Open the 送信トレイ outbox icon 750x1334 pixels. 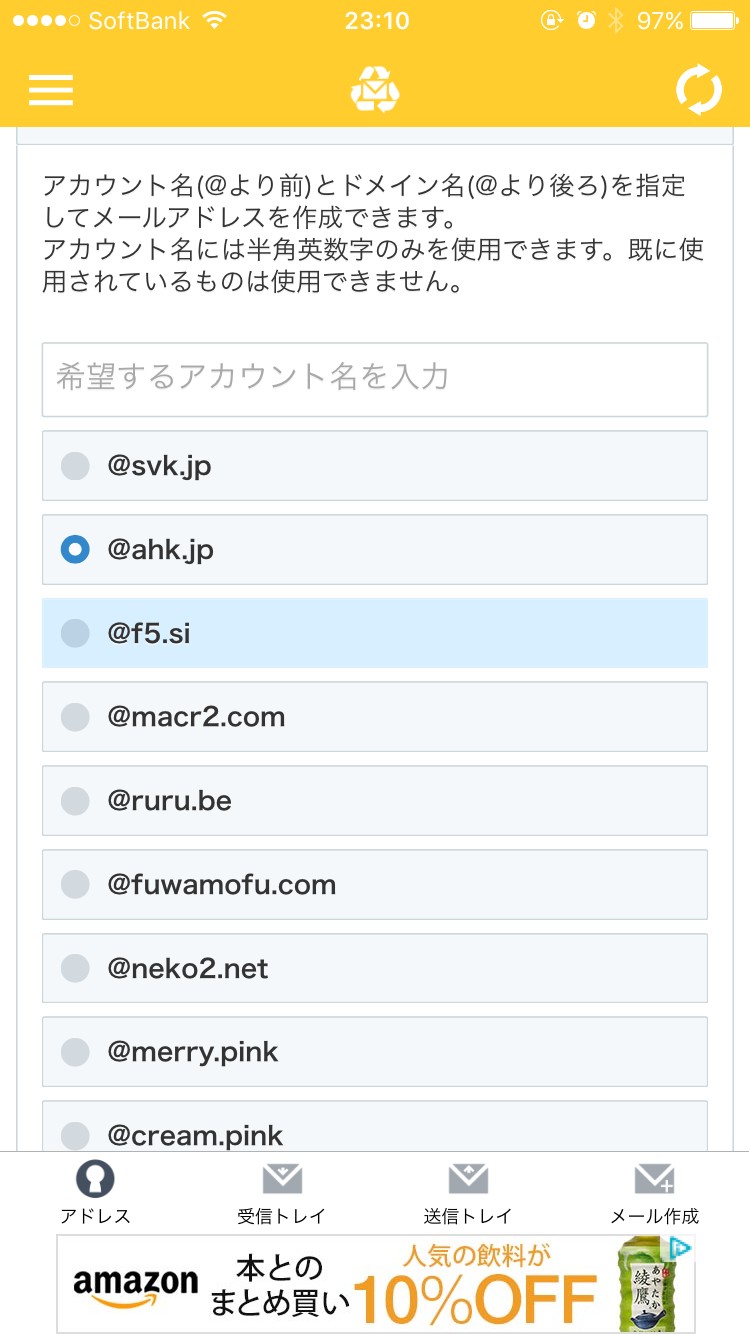(x=468, y=1180)
